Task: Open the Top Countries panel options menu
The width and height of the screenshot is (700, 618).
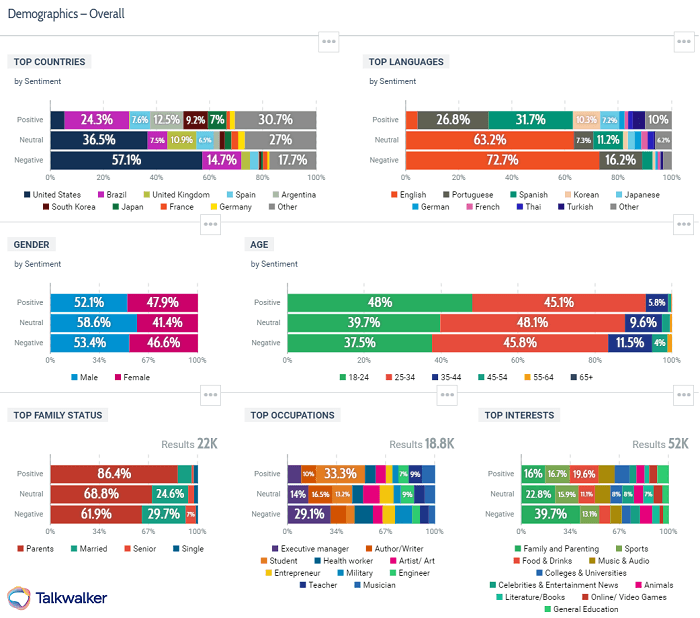Action: [330, 41]
